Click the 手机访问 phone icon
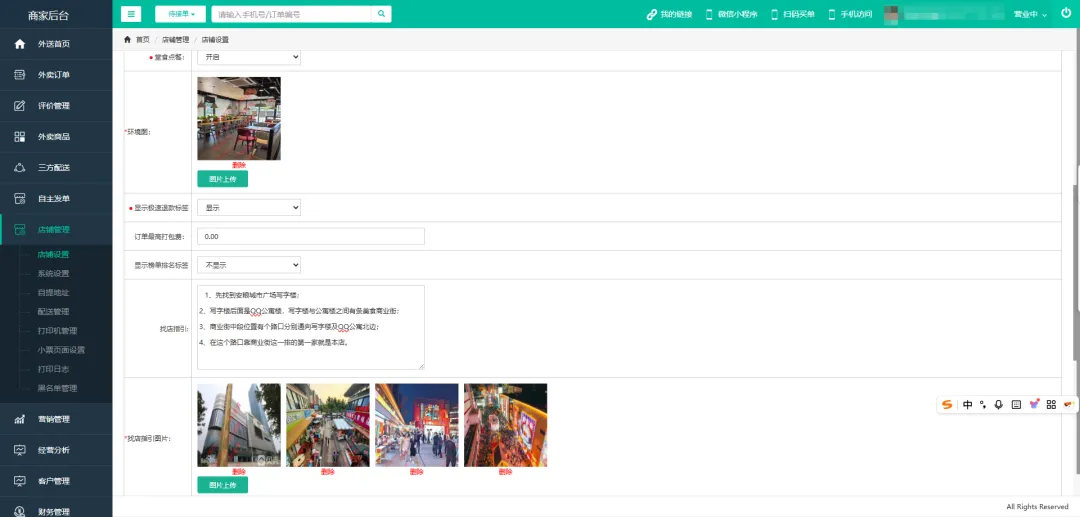Viewport: 1080px width, 517px height. pyautogui.click(x=831, y=14)
